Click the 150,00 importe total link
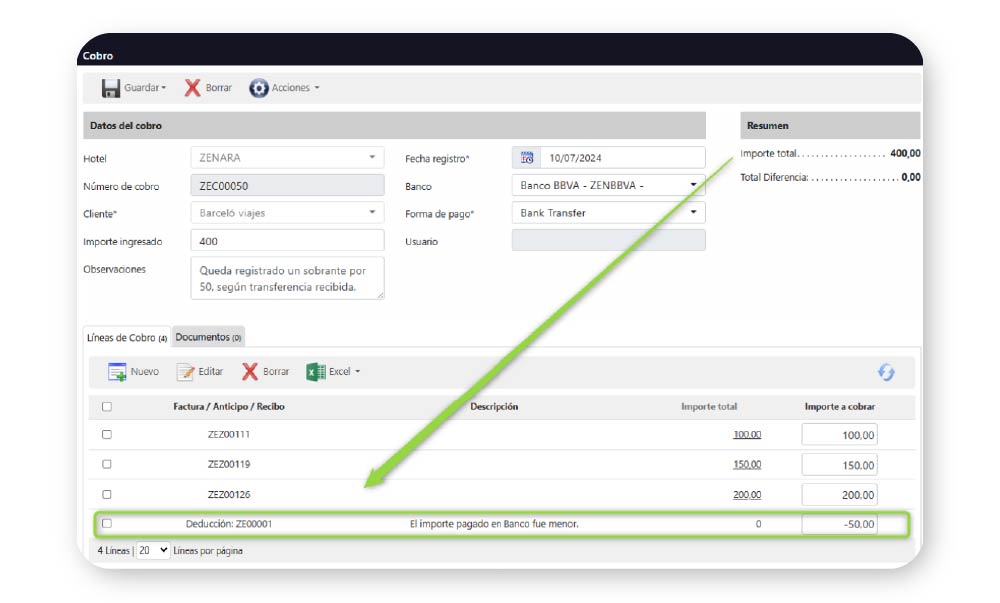This screenshot has width=1000, height=603. pyautogui.click(x=747, y=465)
